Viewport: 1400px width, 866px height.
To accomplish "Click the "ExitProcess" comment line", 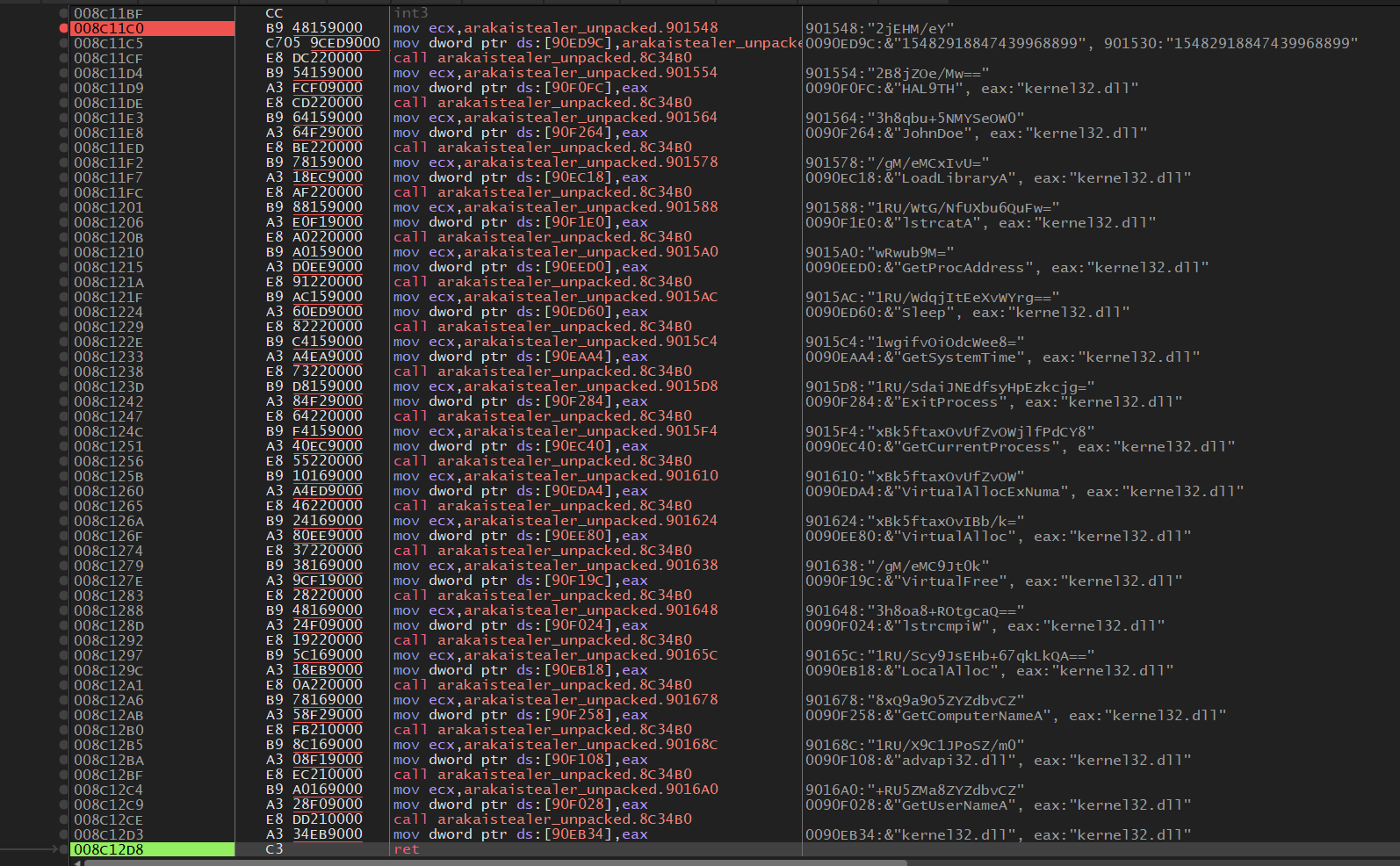I will click(993, 401).
